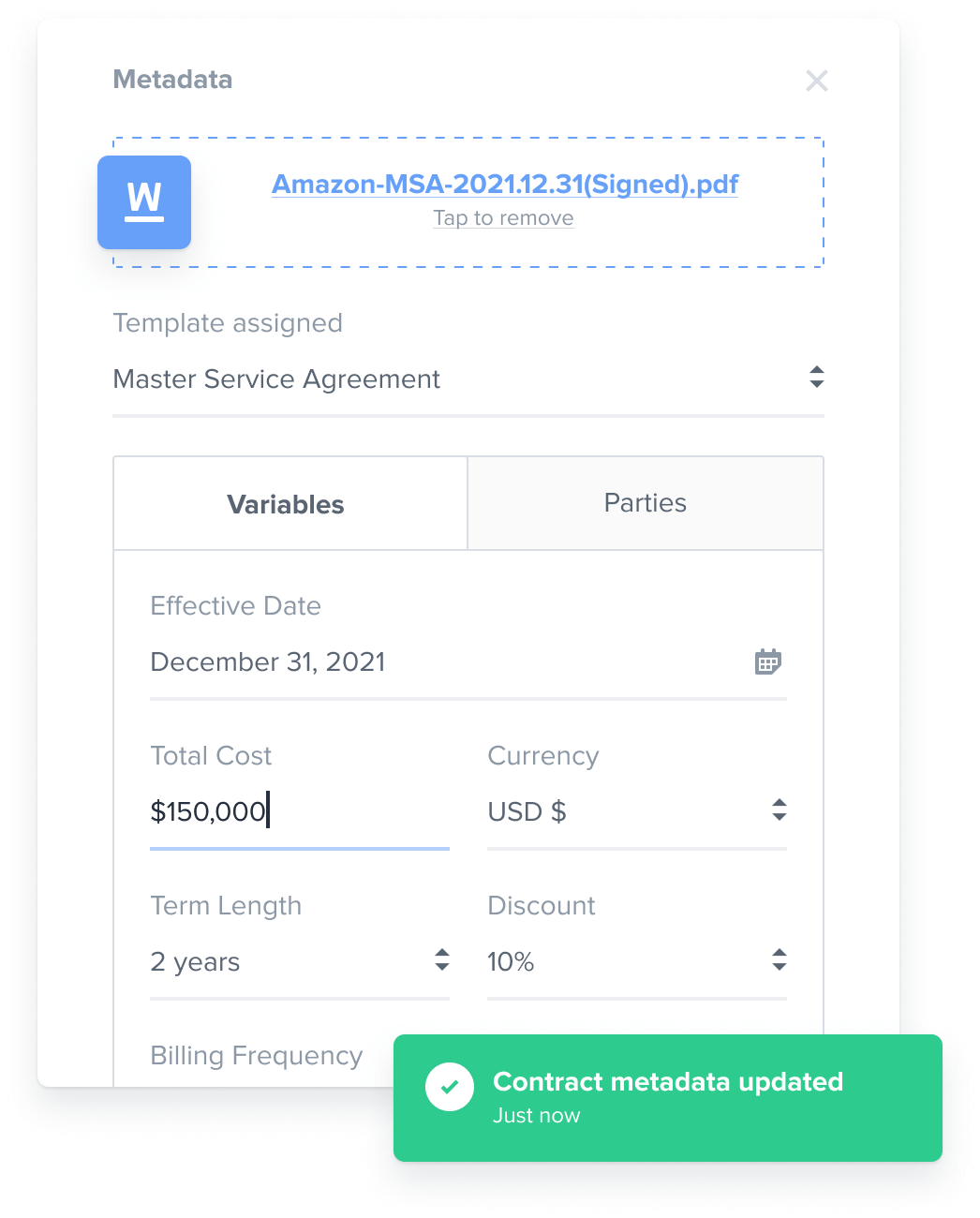Click the Billing Frequency field label

257,1056
